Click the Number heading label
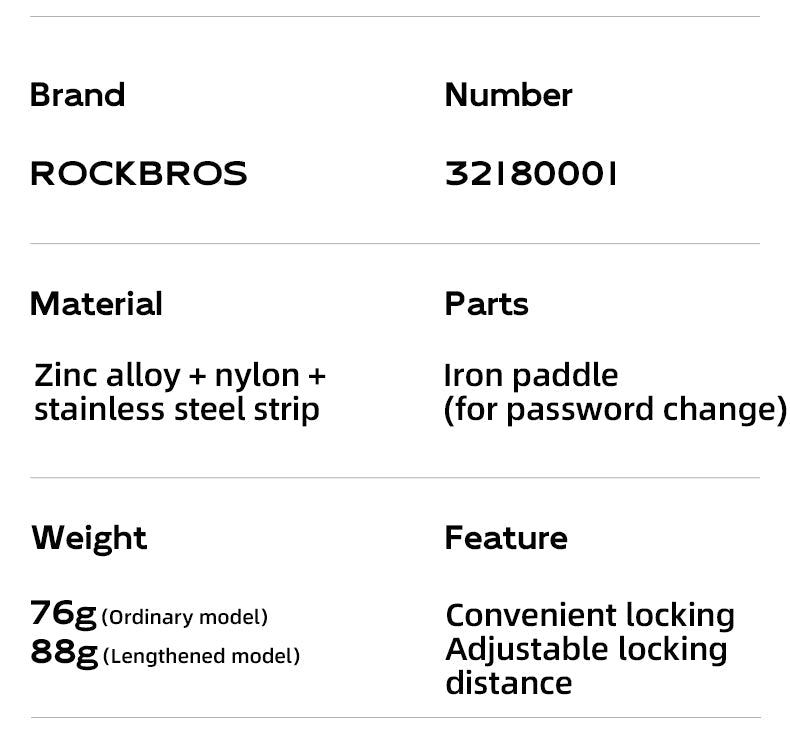 tap(508, 95)
